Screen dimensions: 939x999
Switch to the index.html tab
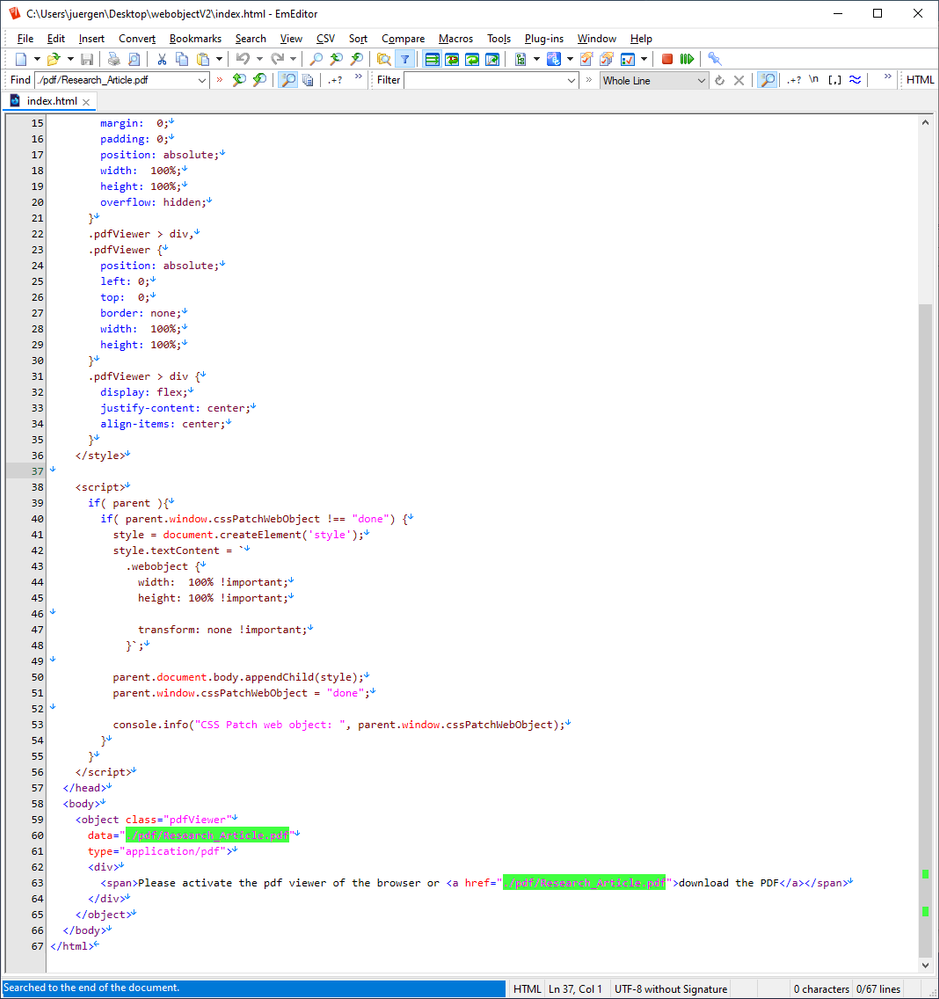[x=51, y=101]
